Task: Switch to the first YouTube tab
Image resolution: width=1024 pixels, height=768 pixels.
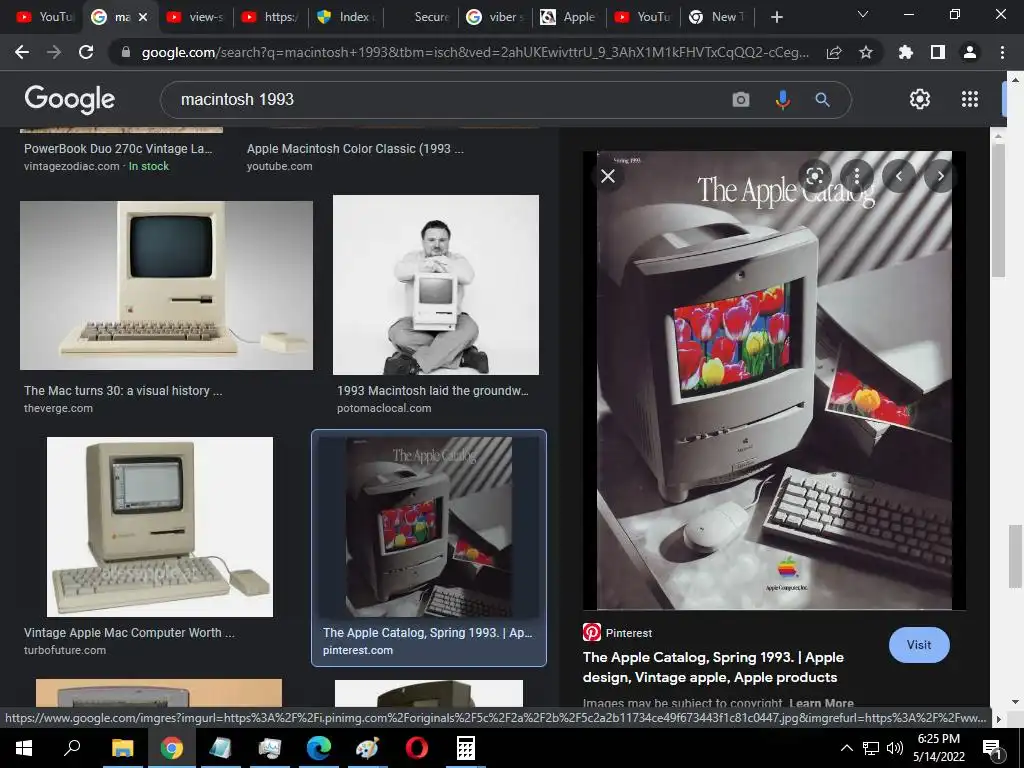Action: click(44, 17)
